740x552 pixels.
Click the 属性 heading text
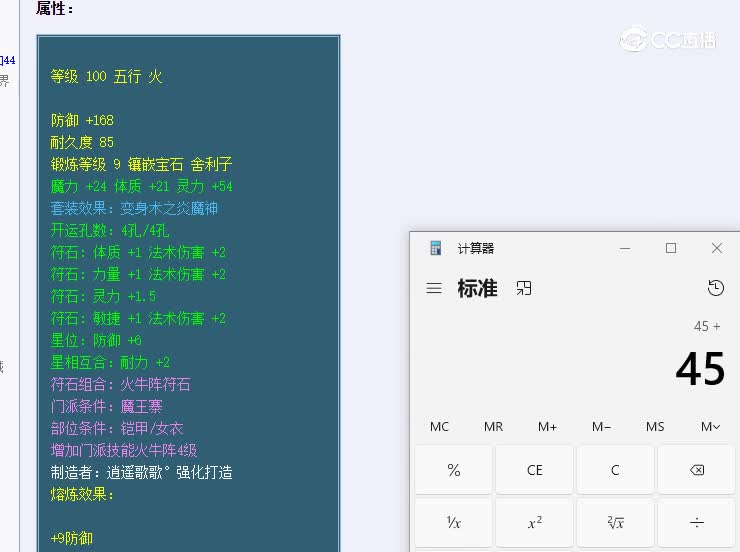pos(55,8)
